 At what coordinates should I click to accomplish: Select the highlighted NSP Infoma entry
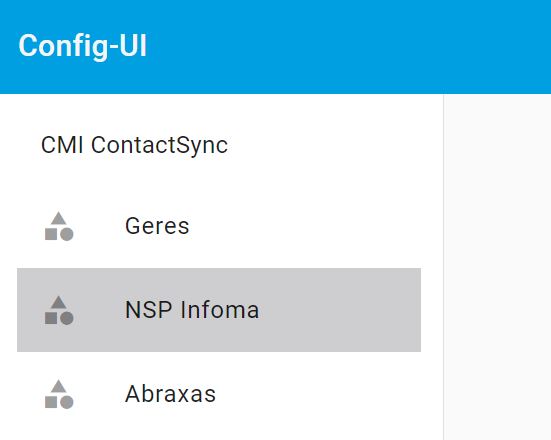[219, 310]
